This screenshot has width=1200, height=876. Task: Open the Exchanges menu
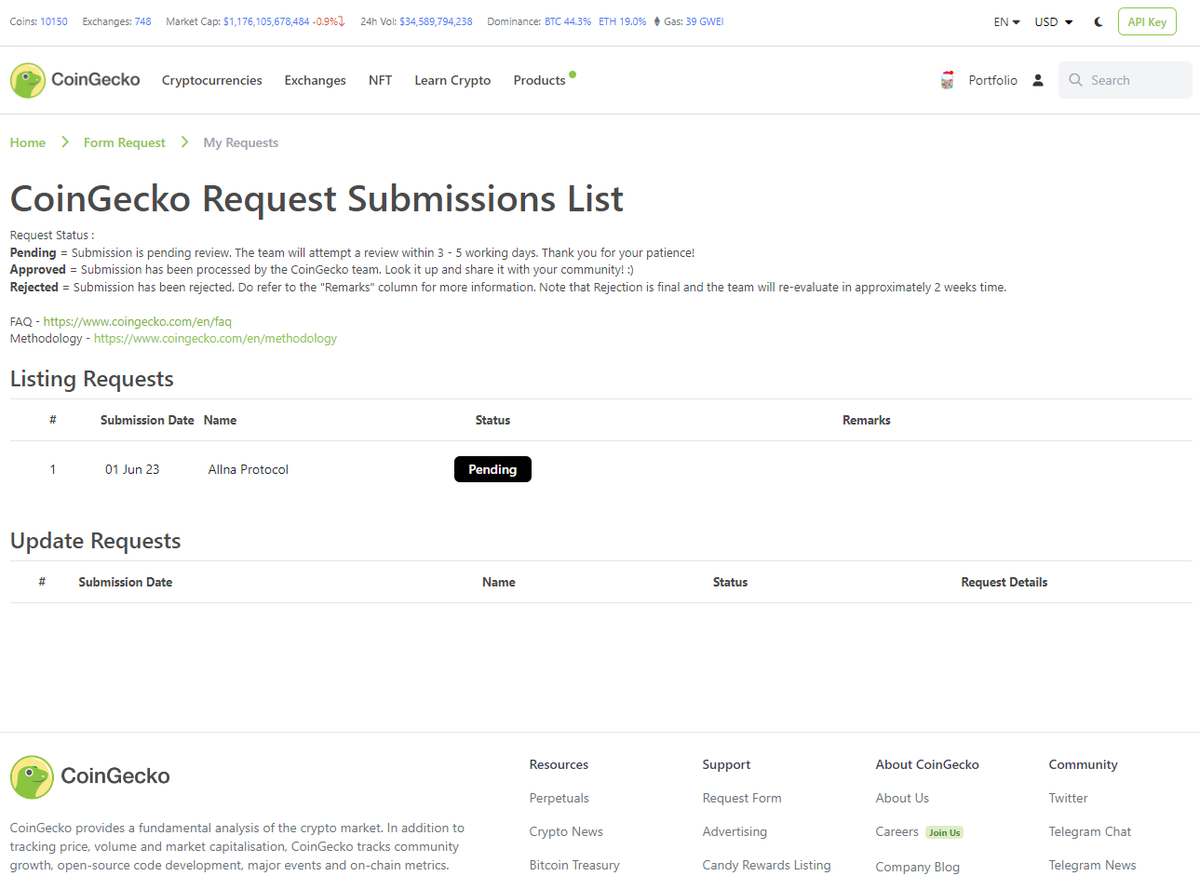click(315, 80)
